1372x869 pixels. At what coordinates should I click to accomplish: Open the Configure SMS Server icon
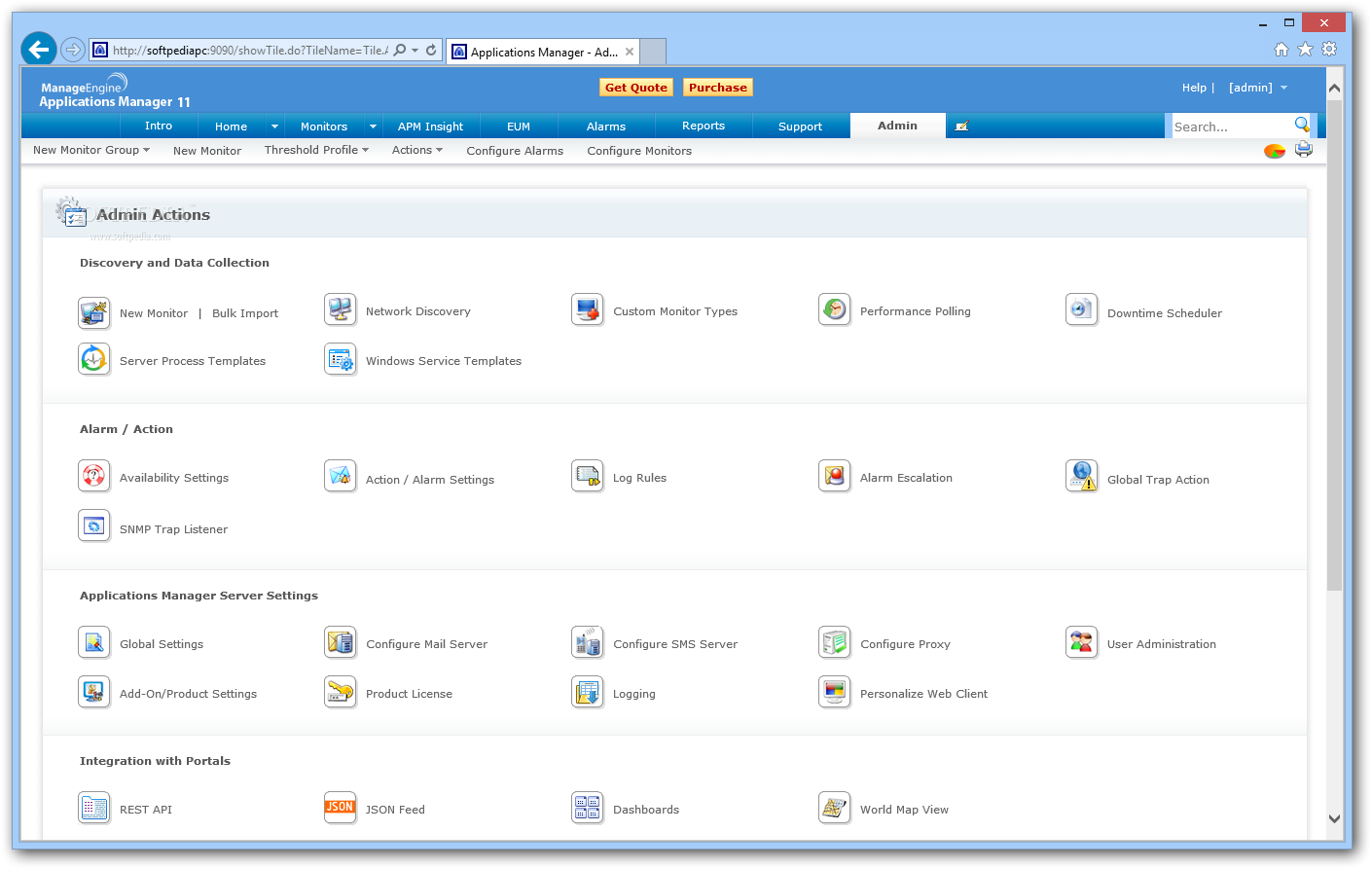pyautogui.click(x=588, y=643)
